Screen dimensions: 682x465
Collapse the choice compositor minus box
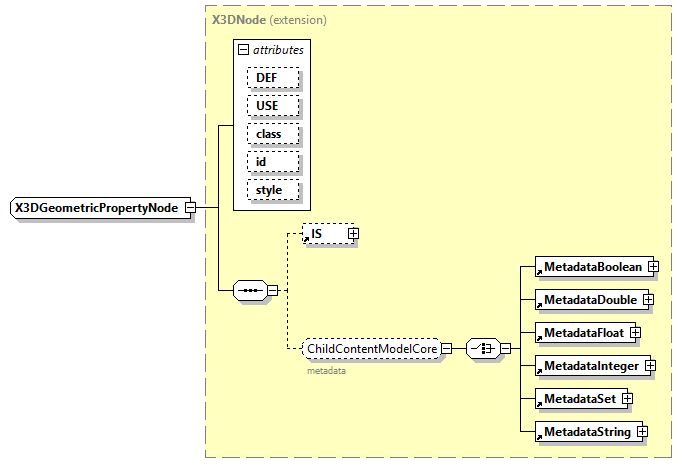(505, 348)
